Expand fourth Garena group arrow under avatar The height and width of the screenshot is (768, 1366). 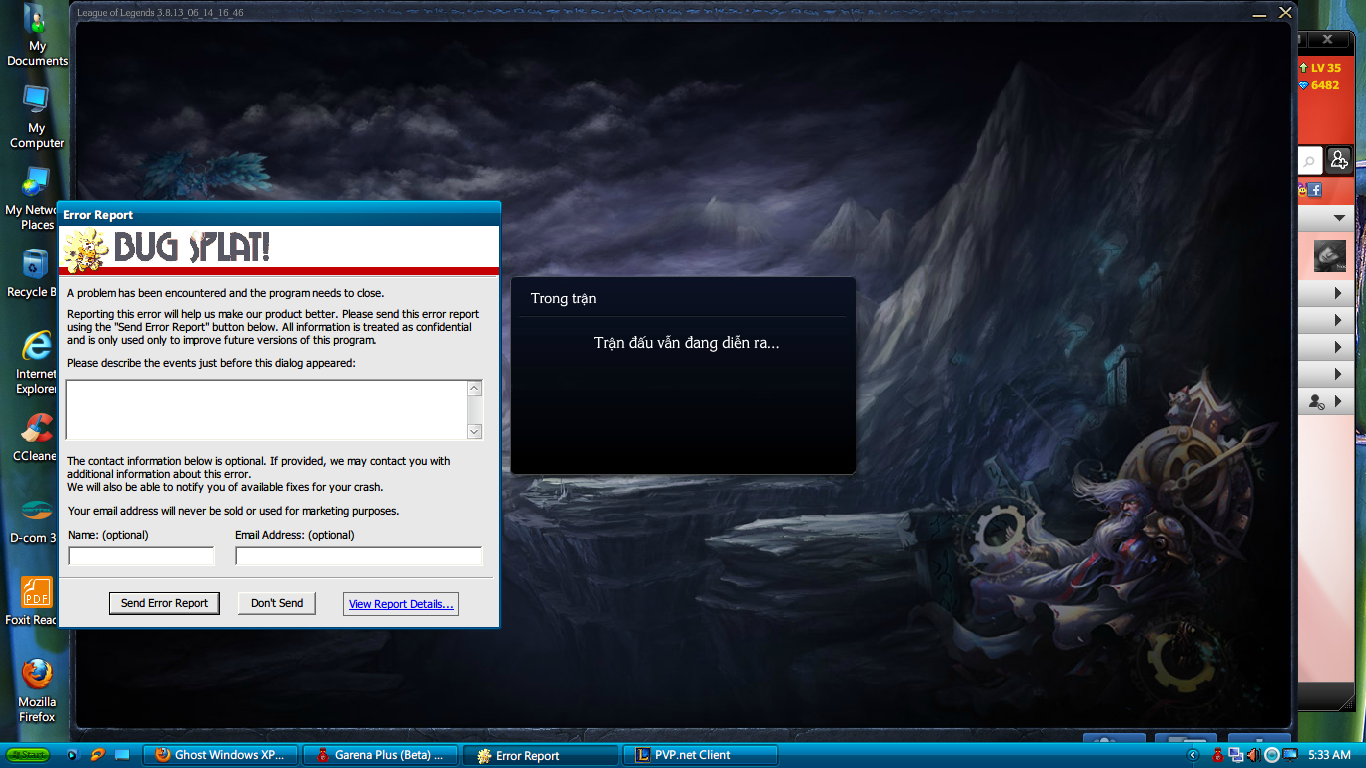pos(1338,375)
